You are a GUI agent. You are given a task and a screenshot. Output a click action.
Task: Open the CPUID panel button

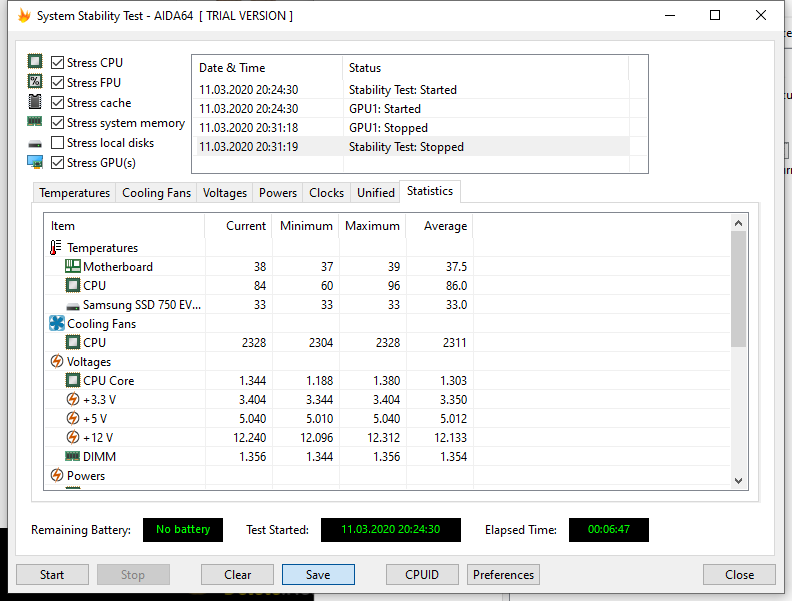(422, 575)
